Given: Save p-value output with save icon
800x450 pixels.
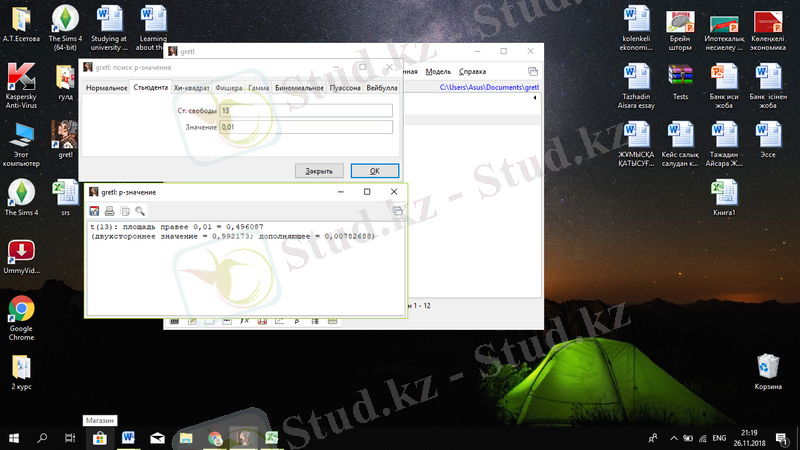Looking at the screenshot, I should coord(94,211).
